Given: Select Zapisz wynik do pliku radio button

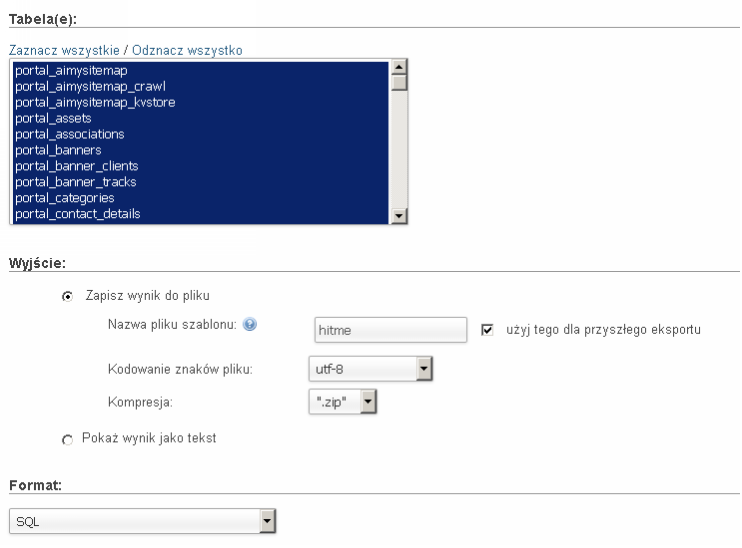Looking at the screenshot, I should tap(67, 297).
